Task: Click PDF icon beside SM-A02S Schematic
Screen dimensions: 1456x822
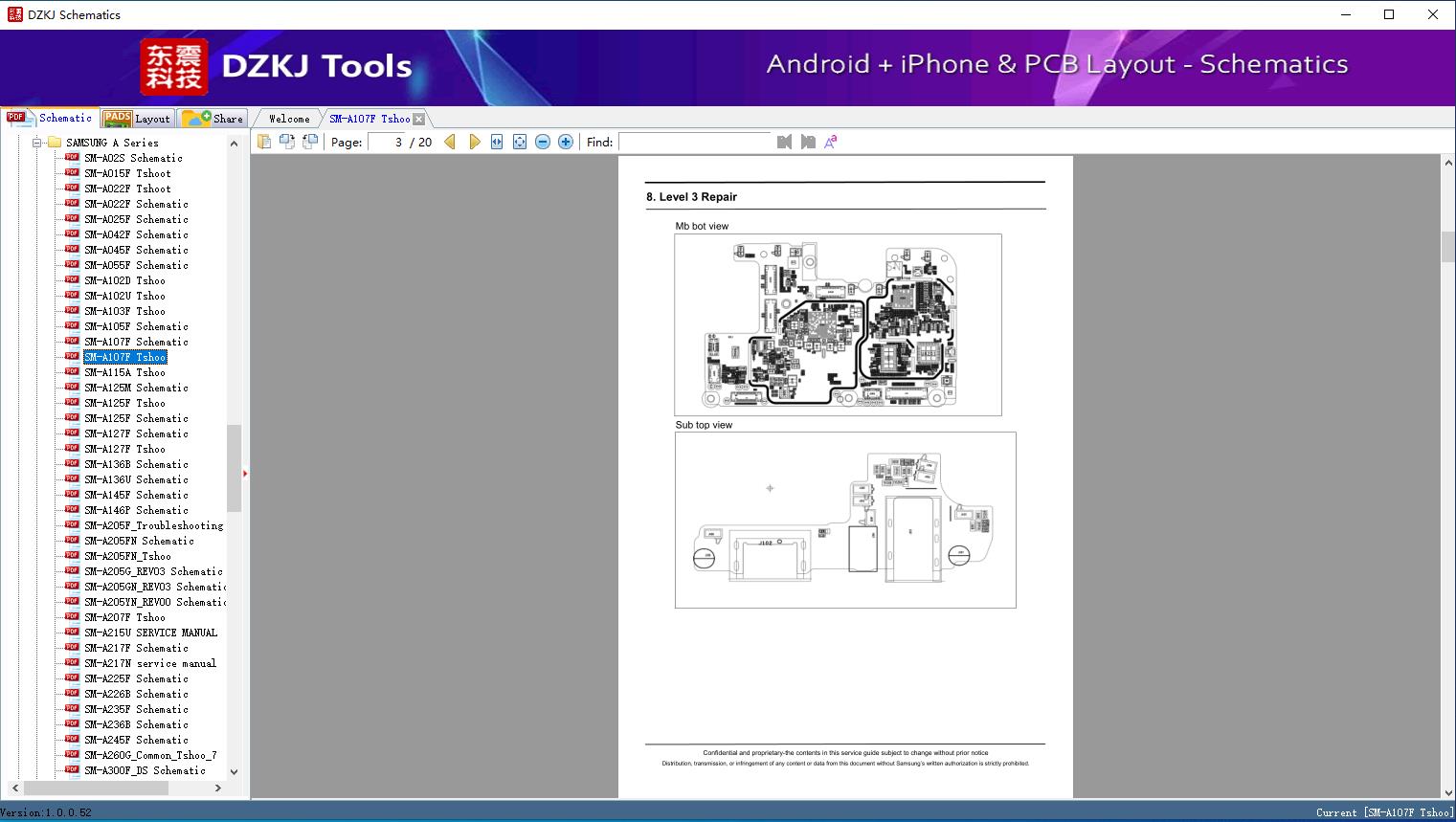Action: pyautogui.click(x=72, y=157)
